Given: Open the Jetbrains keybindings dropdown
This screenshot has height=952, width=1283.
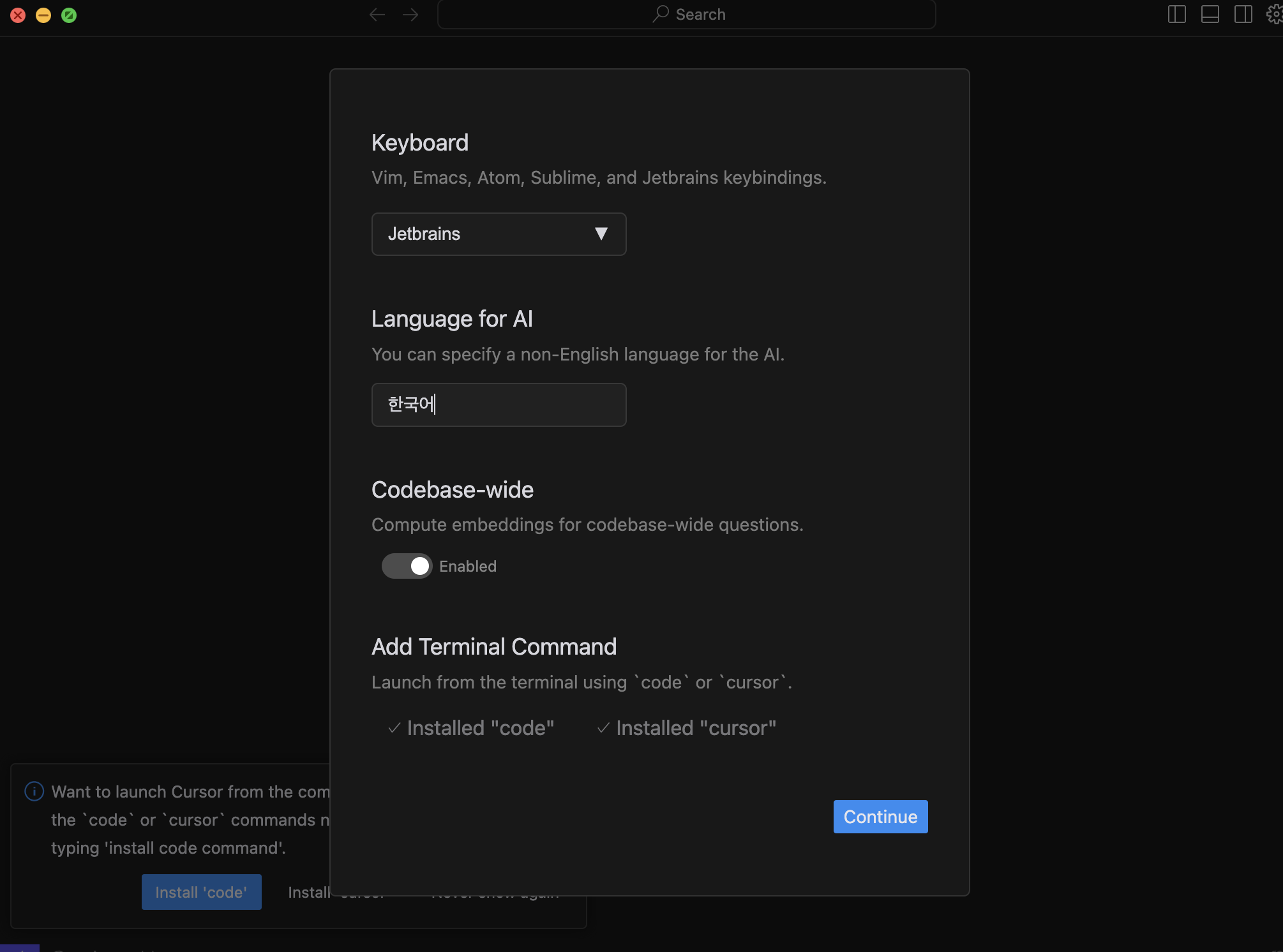Looking at the screenshot, I should click(499, 234).
